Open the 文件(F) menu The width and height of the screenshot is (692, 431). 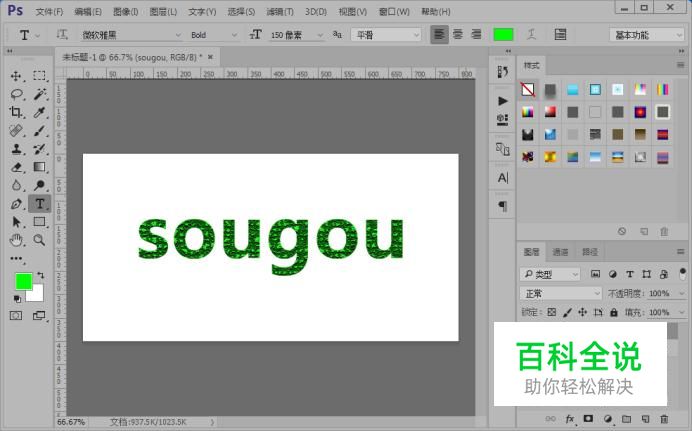click(x=49, y=12)
